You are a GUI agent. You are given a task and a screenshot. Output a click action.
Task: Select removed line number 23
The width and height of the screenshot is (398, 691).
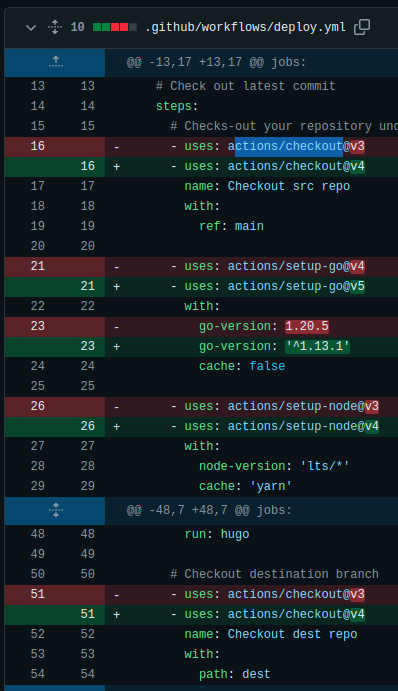point(37,326)
